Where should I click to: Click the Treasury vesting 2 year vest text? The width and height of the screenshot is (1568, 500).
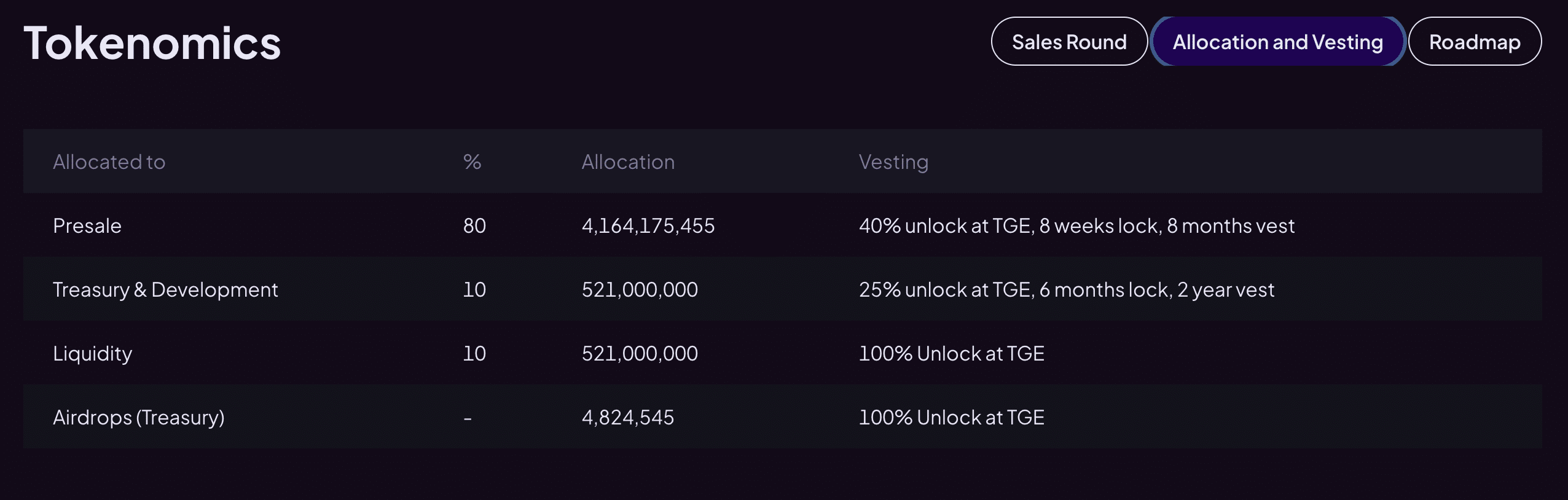(1226, 290)
